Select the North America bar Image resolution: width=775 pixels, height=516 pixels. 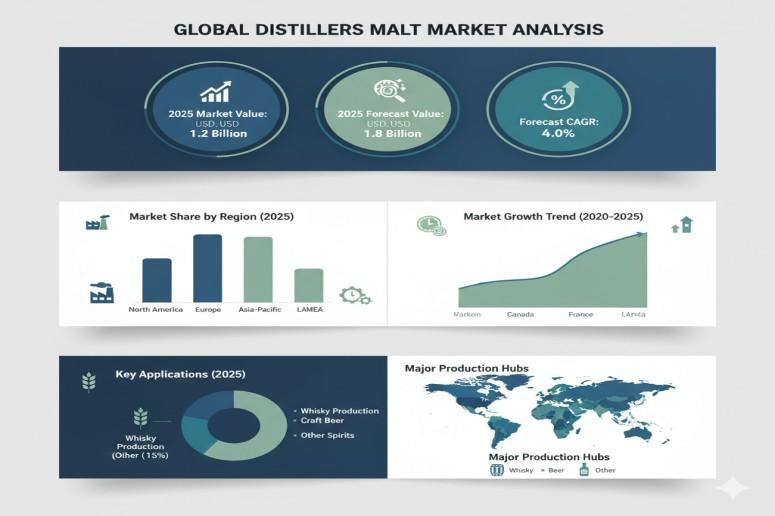coord(157,280)
